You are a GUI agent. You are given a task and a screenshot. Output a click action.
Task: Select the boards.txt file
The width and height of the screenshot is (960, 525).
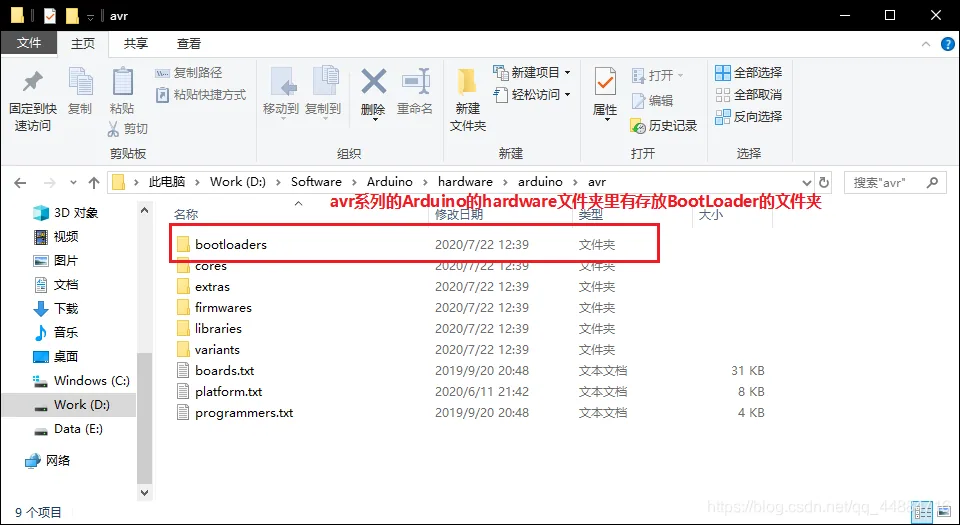224,371
